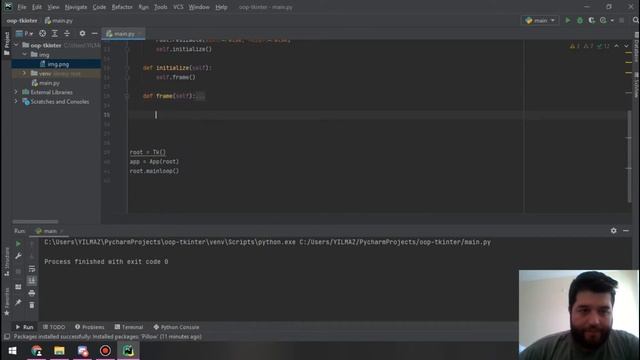
Task: Open Structure side tool window
Action: point(7,261)
